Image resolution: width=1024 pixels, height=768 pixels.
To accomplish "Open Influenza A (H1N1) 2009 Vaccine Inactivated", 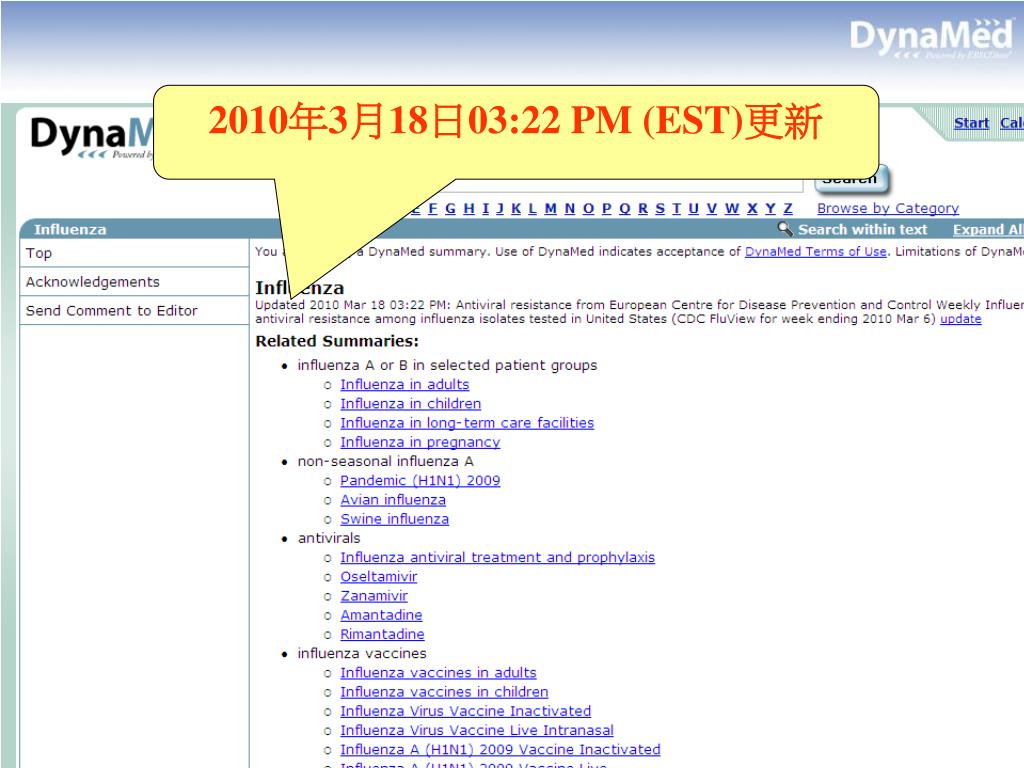I will click(500, 750).
